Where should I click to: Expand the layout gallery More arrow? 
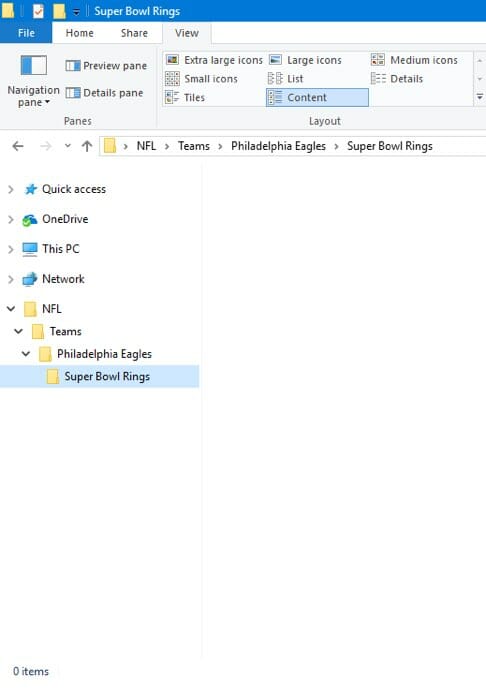[480, 97]
